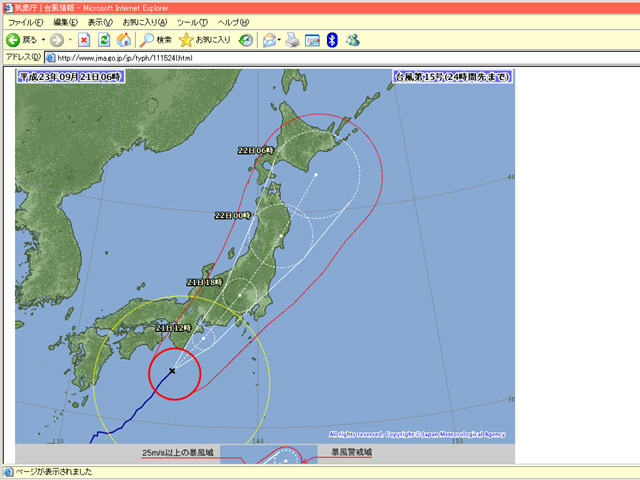640x480 pixels.
Task: Open the Mail button dropdown
Action: pos(279,40)
